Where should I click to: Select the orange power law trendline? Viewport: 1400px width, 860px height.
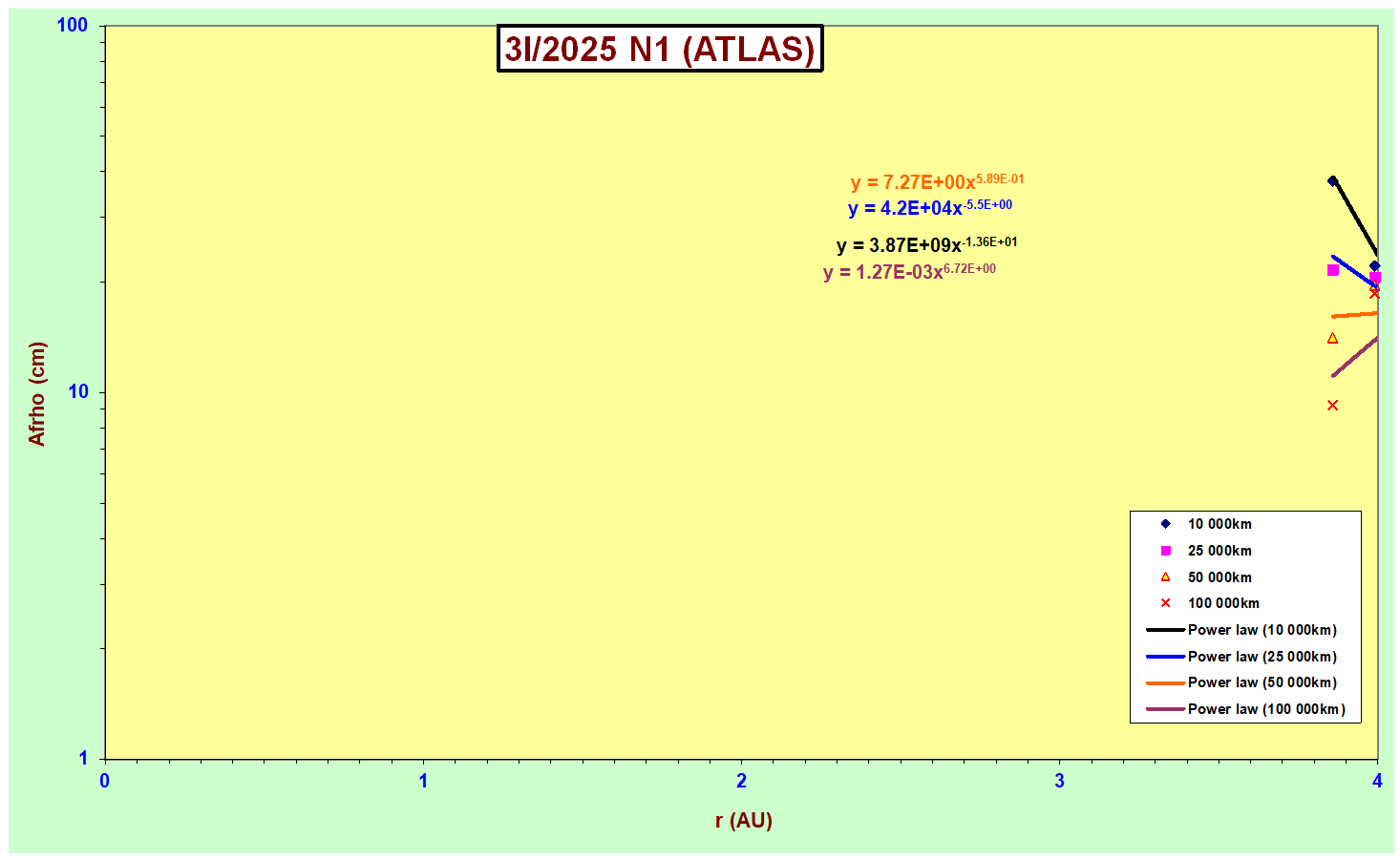point(1355,315)
